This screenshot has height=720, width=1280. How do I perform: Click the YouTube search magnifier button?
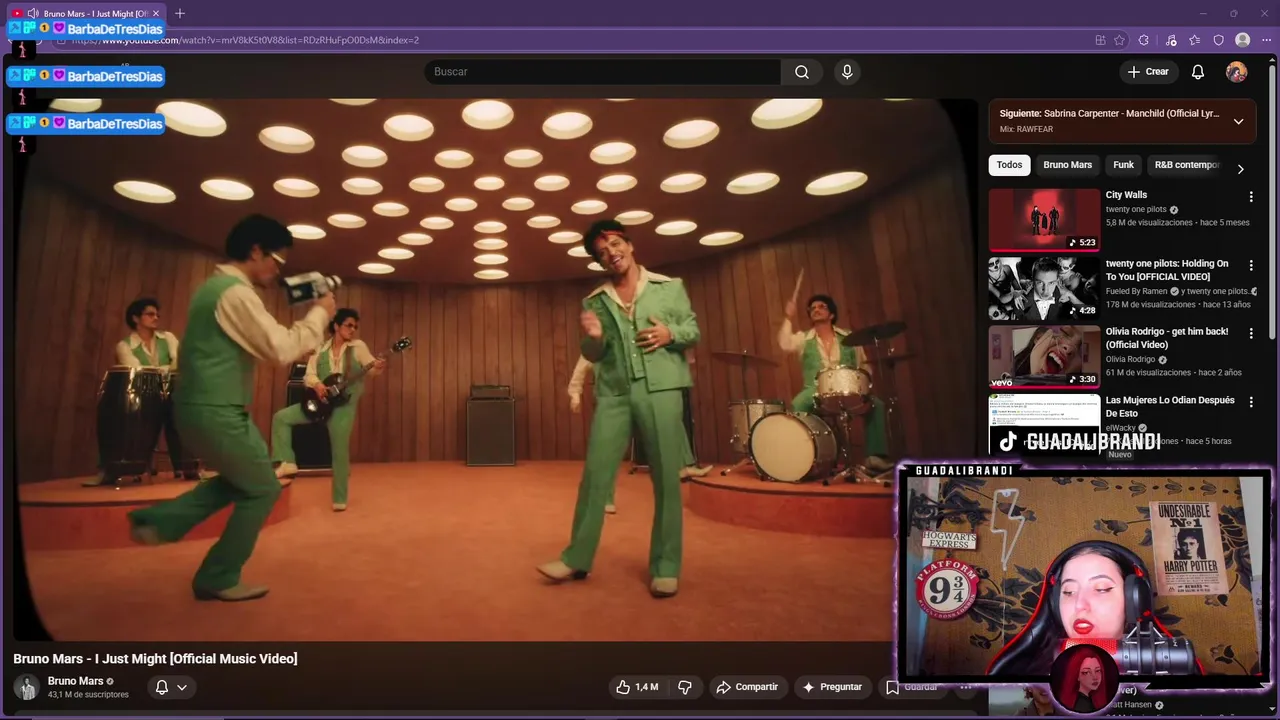[x=802, y=72]
